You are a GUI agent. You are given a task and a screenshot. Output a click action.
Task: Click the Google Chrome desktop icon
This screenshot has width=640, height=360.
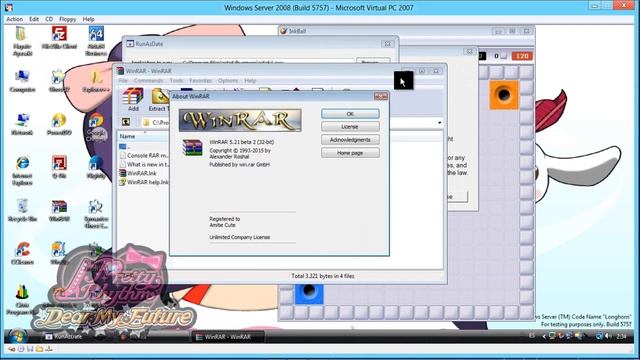pyautogui.click(x=96, y=127)
